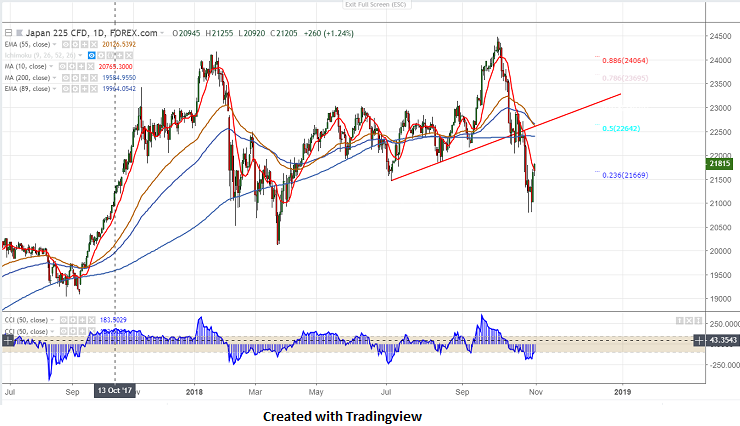Remove the CCI indicator showing 183.5029
Image resolution: width=740 pixels, height=426 pixels.
92,320
